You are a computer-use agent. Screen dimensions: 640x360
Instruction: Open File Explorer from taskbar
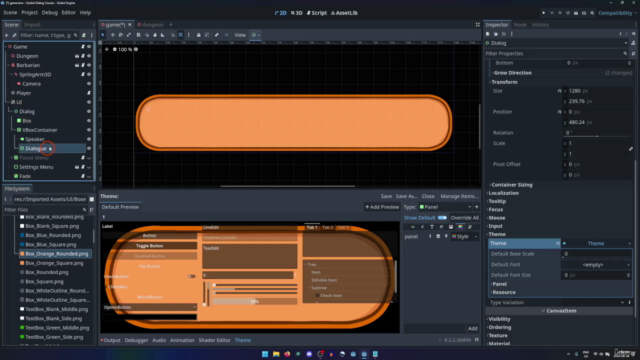coord(276,354)
